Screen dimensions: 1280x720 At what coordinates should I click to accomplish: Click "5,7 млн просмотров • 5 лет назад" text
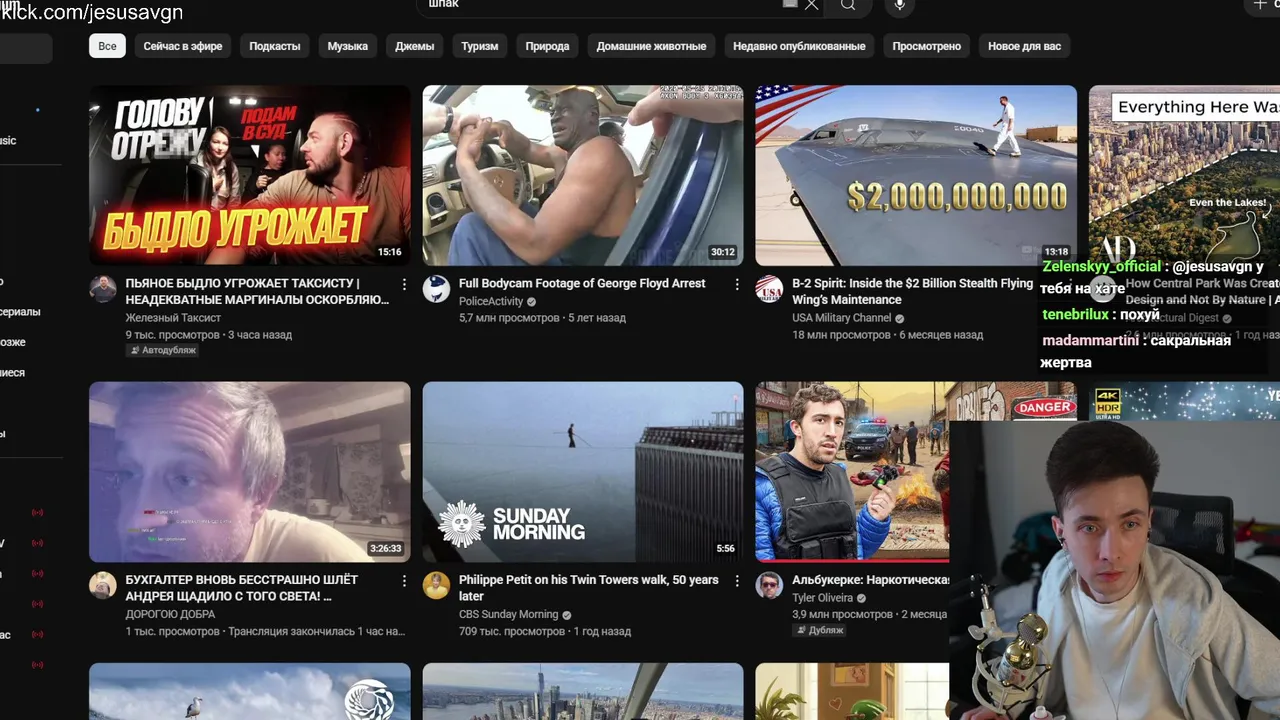point(542,318)
